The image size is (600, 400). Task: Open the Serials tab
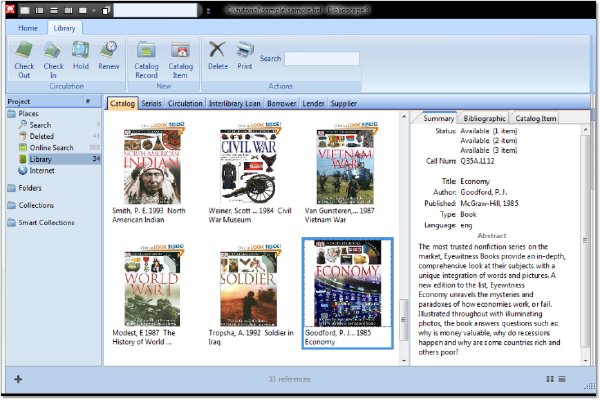pos(151,103)
